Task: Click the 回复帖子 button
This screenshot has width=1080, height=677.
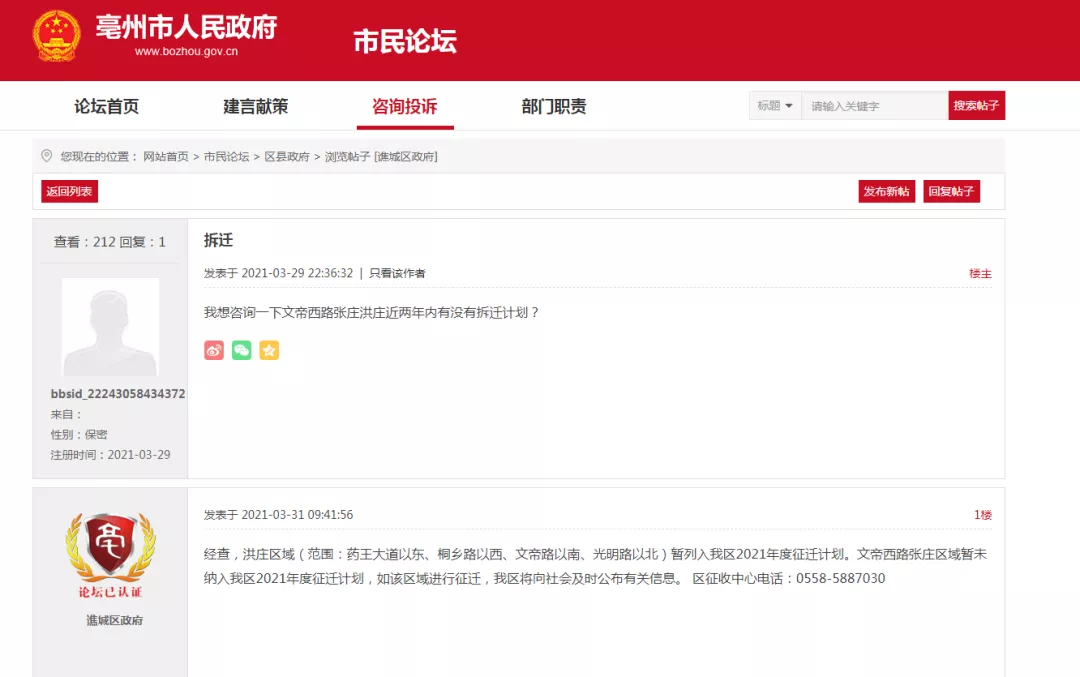Action: 951,191
